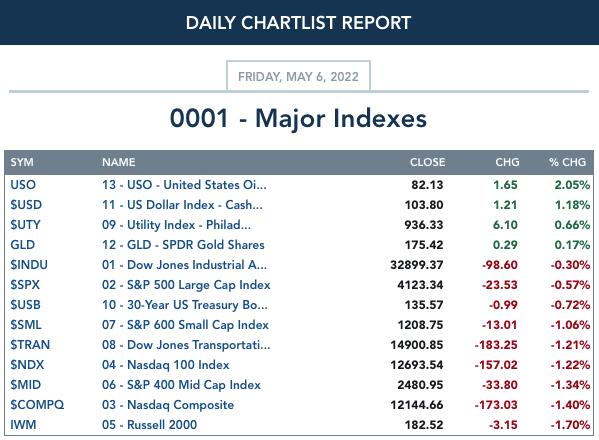This screenshot has height=440, width=599.
Task: Click the Russell 2000 name link
Action: (x=149, y=425)
